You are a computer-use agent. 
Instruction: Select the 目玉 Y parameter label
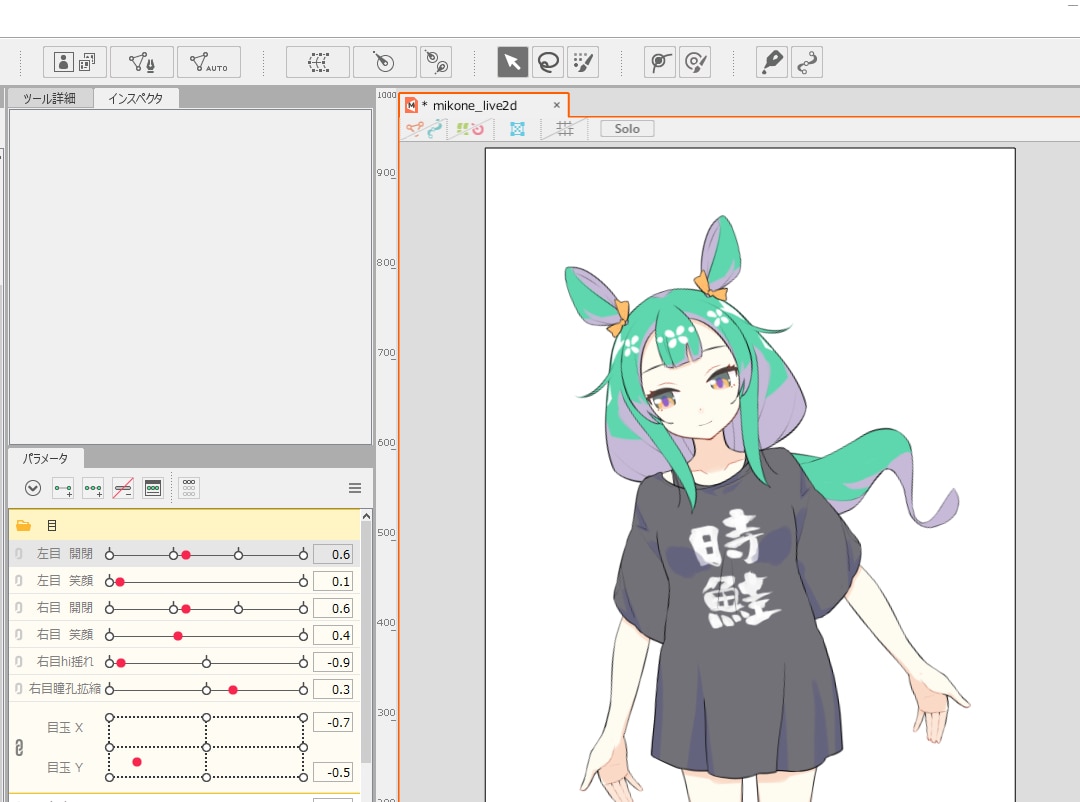(x=65, y=768)
